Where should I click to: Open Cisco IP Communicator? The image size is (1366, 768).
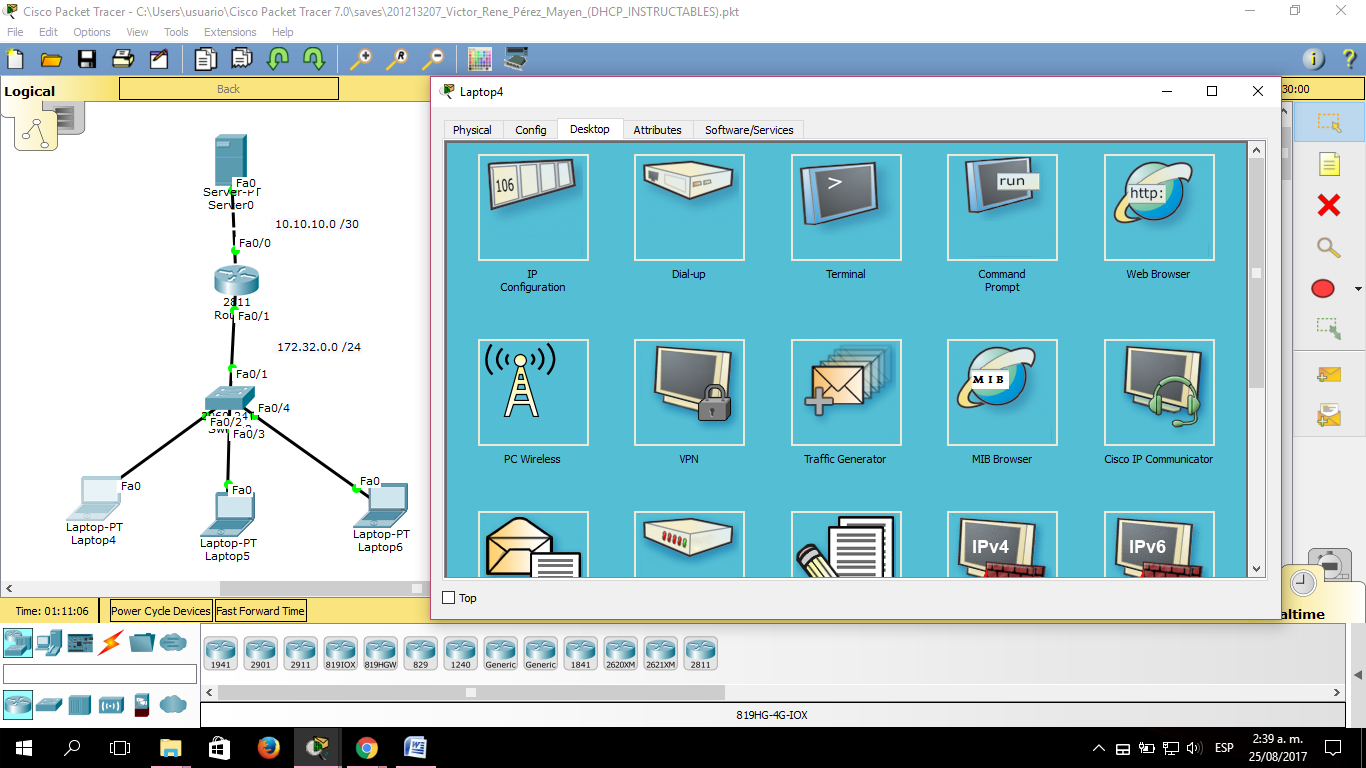tap(1159, 392)
